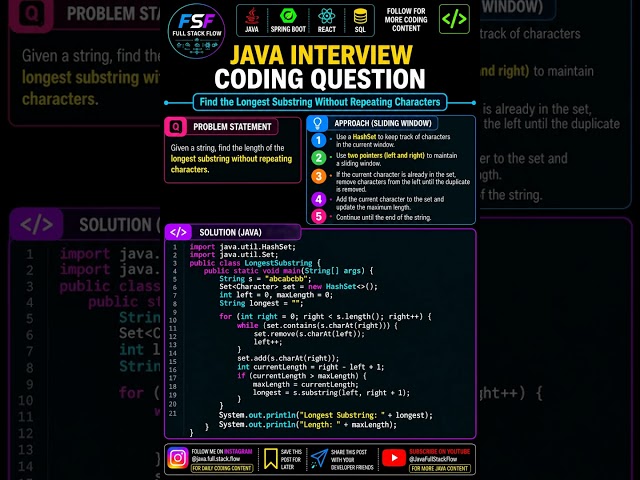640x480 pixels.
Task: Click line number 10 in the code gutter
Action: click(173, 320)
